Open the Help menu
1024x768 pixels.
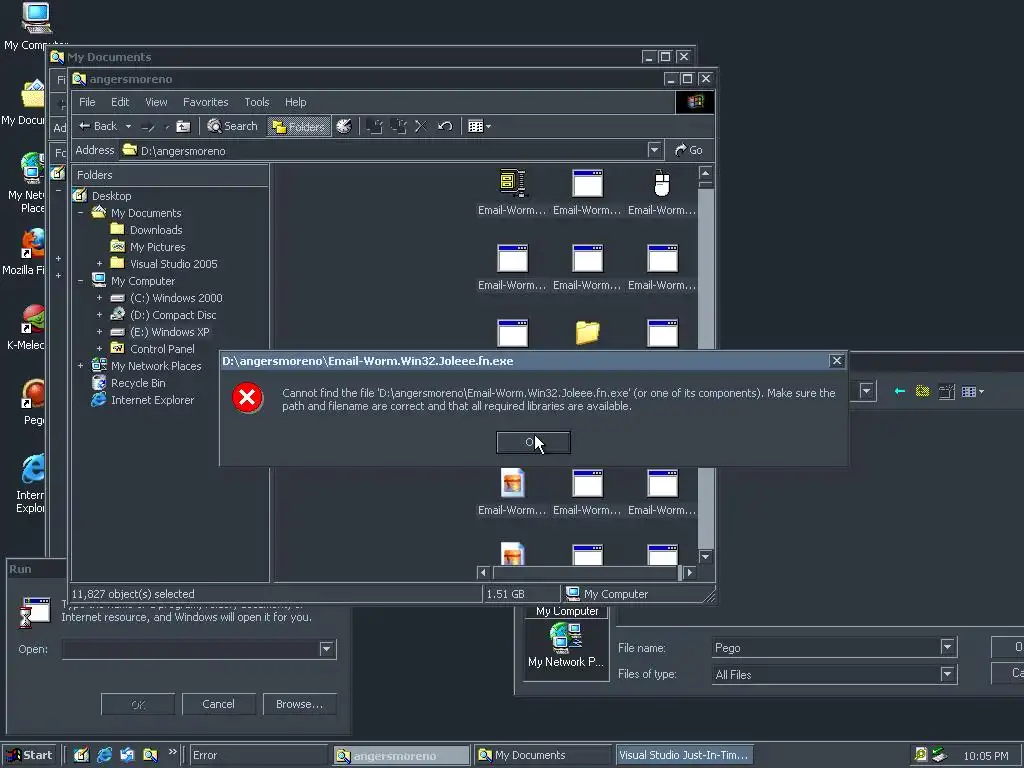coord(295,102)
